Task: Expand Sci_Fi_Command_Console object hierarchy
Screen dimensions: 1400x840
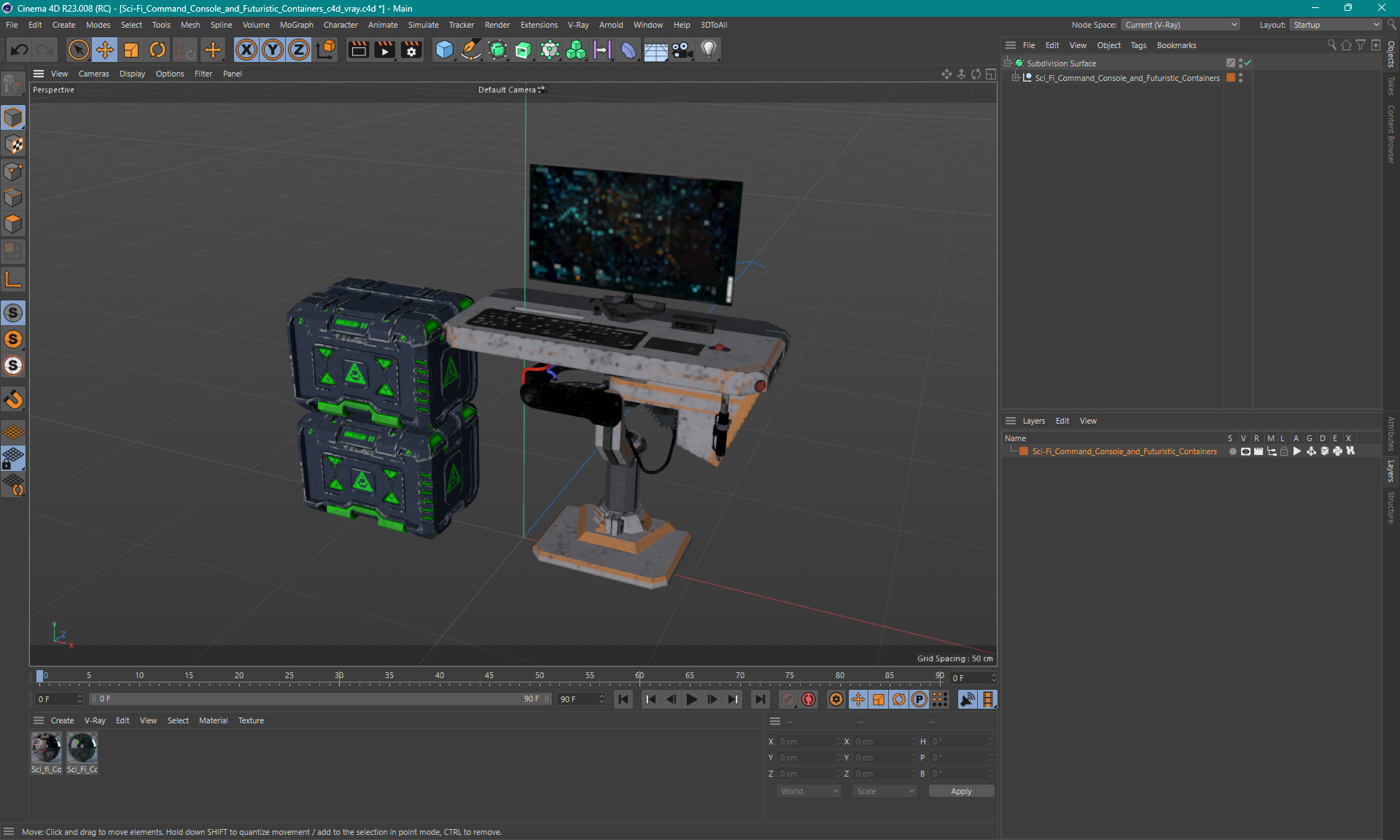Action: pos(1015,78)
